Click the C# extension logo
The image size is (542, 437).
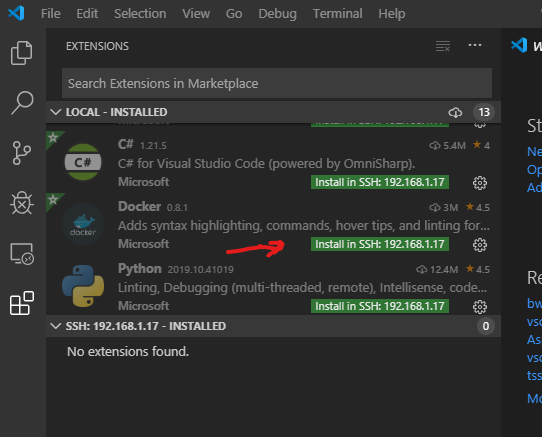point(83,162)
